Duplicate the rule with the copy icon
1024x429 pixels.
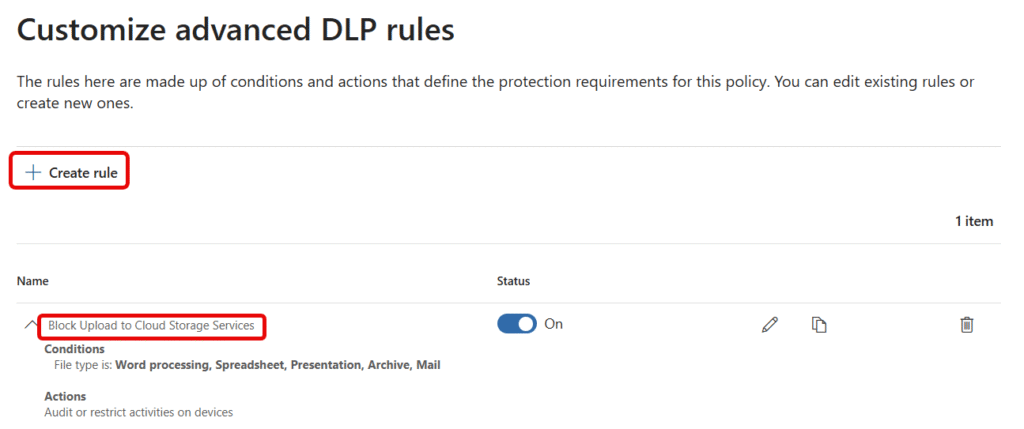click(819, 325)
